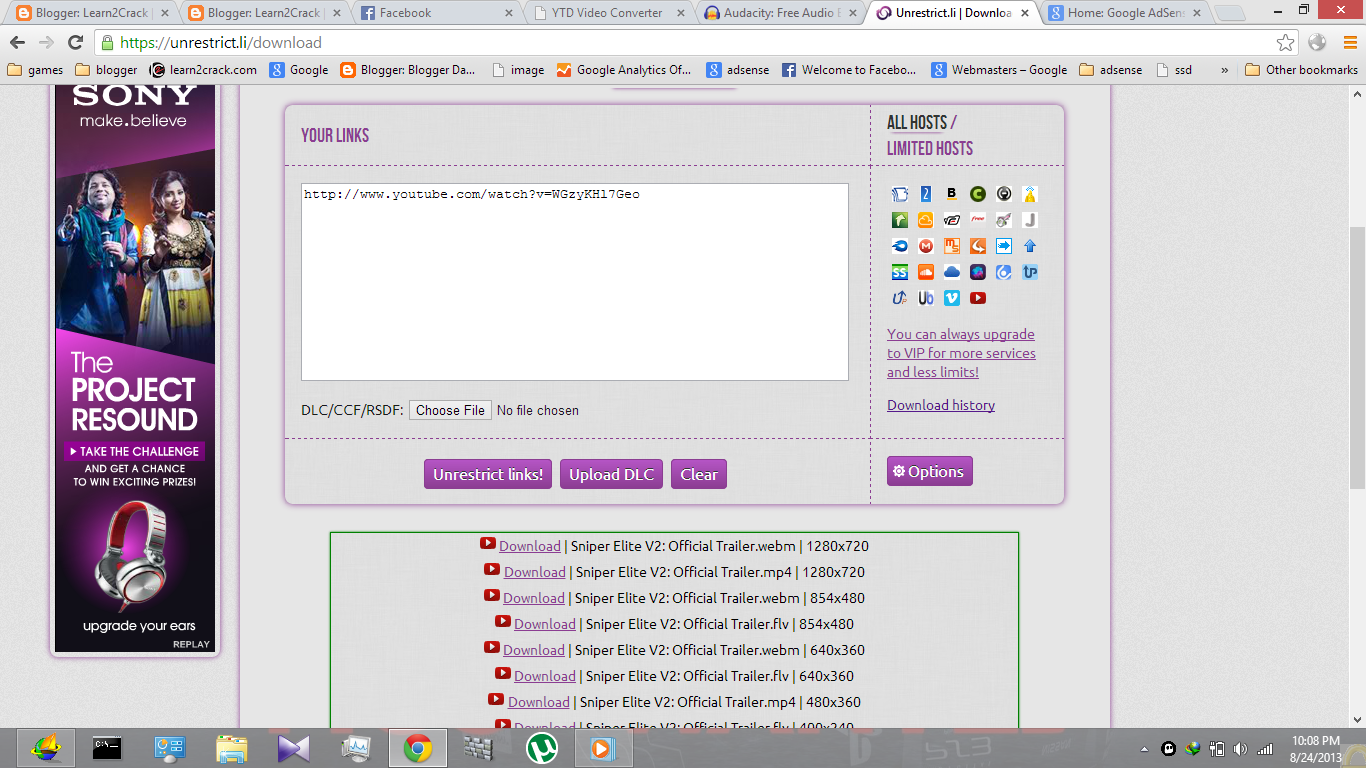Click the Upload DLC button

pyautogui.click(x=611, y=474)
